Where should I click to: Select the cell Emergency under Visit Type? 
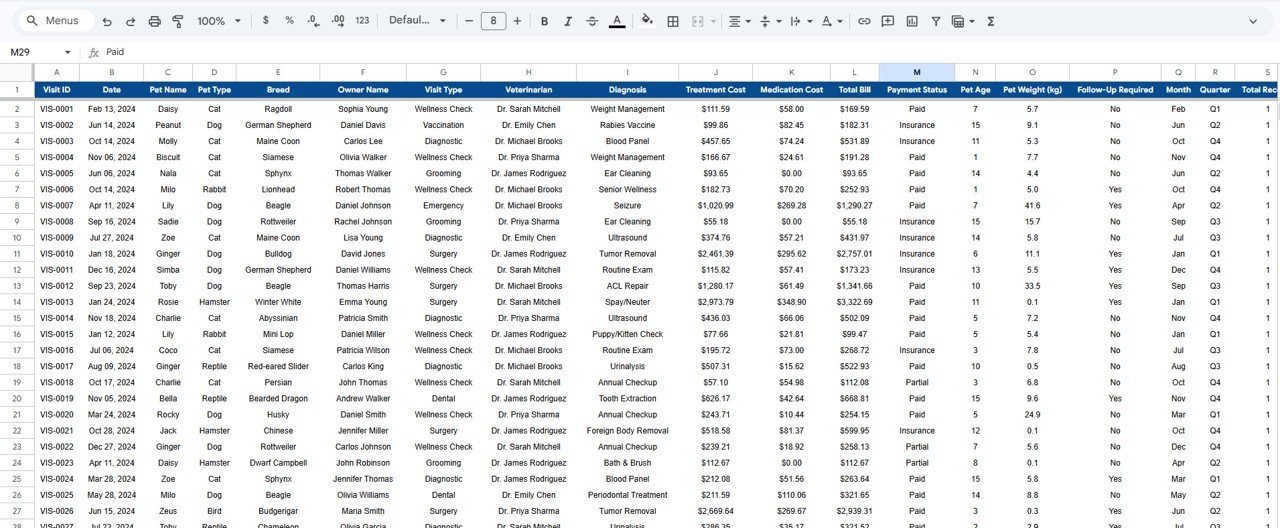(x=444, y=205)
